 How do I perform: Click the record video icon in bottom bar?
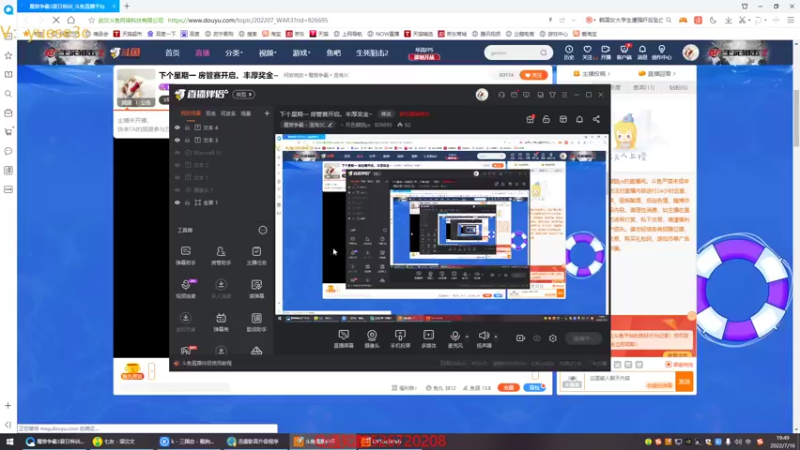tap(520, 338)
